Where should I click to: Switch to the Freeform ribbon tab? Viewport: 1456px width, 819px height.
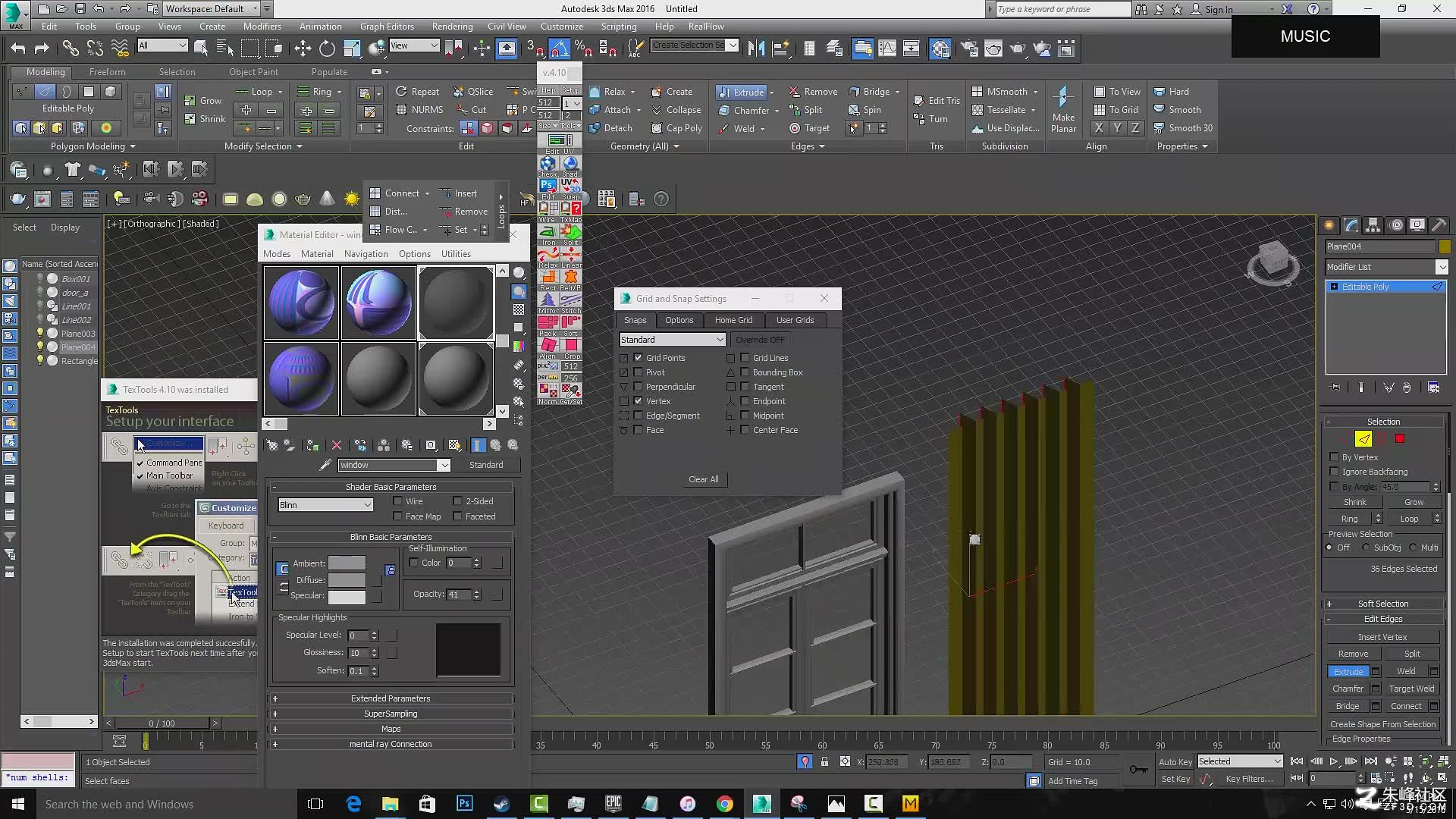click(108, 72)
